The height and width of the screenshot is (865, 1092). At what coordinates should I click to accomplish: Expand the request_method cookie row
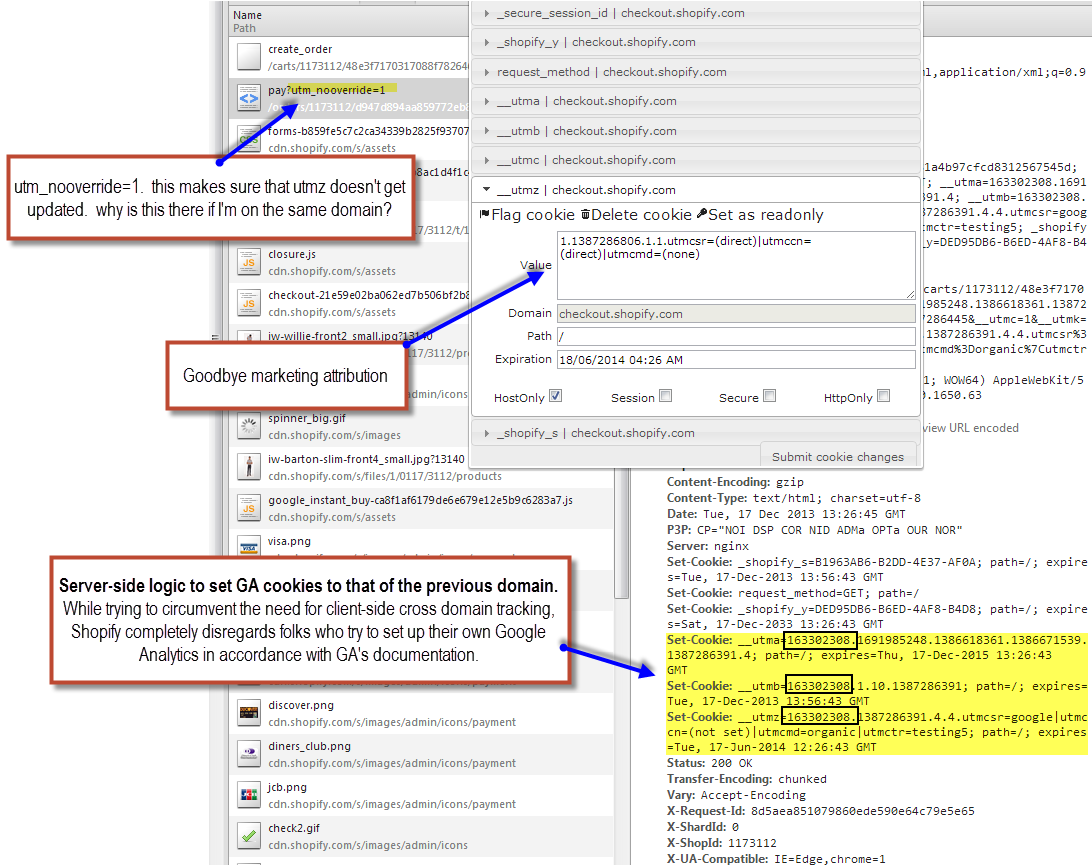696,72
